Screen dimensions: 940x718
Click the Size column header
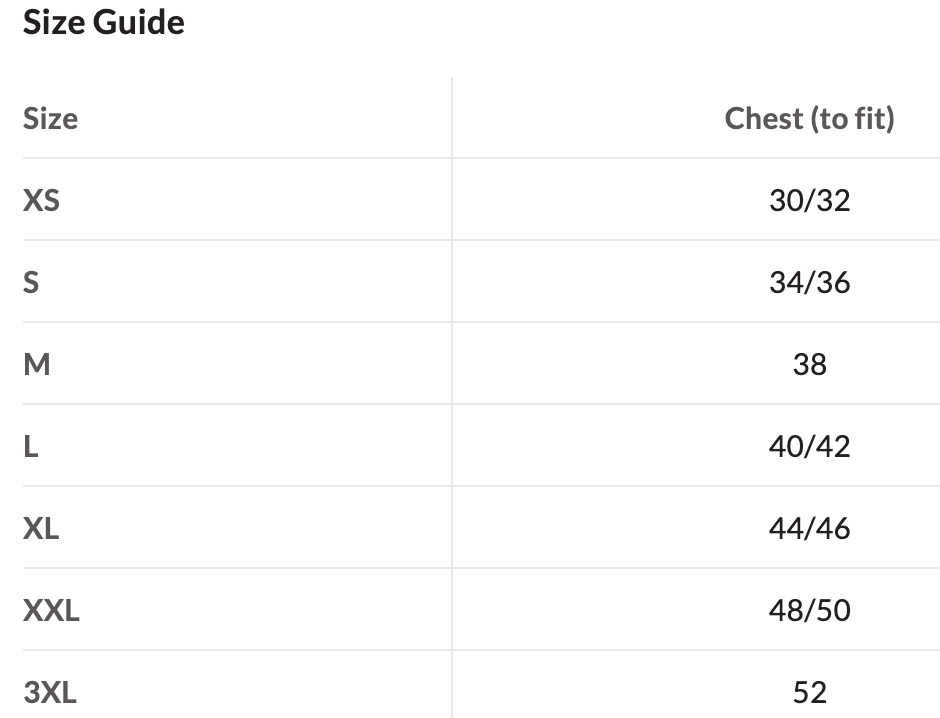(50, 119)
